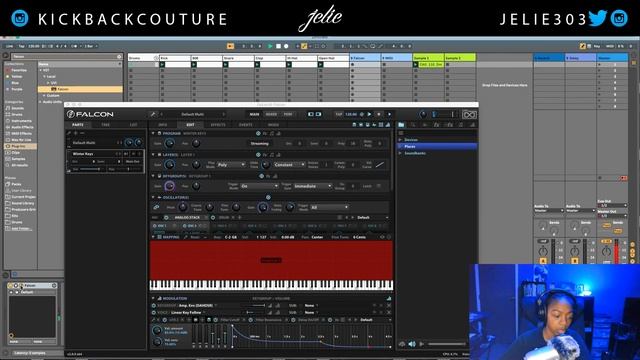Open the Play Mode Poly dropdown
Image resolution: width=640 pixels, height=360 pixels.
point(231,164)
